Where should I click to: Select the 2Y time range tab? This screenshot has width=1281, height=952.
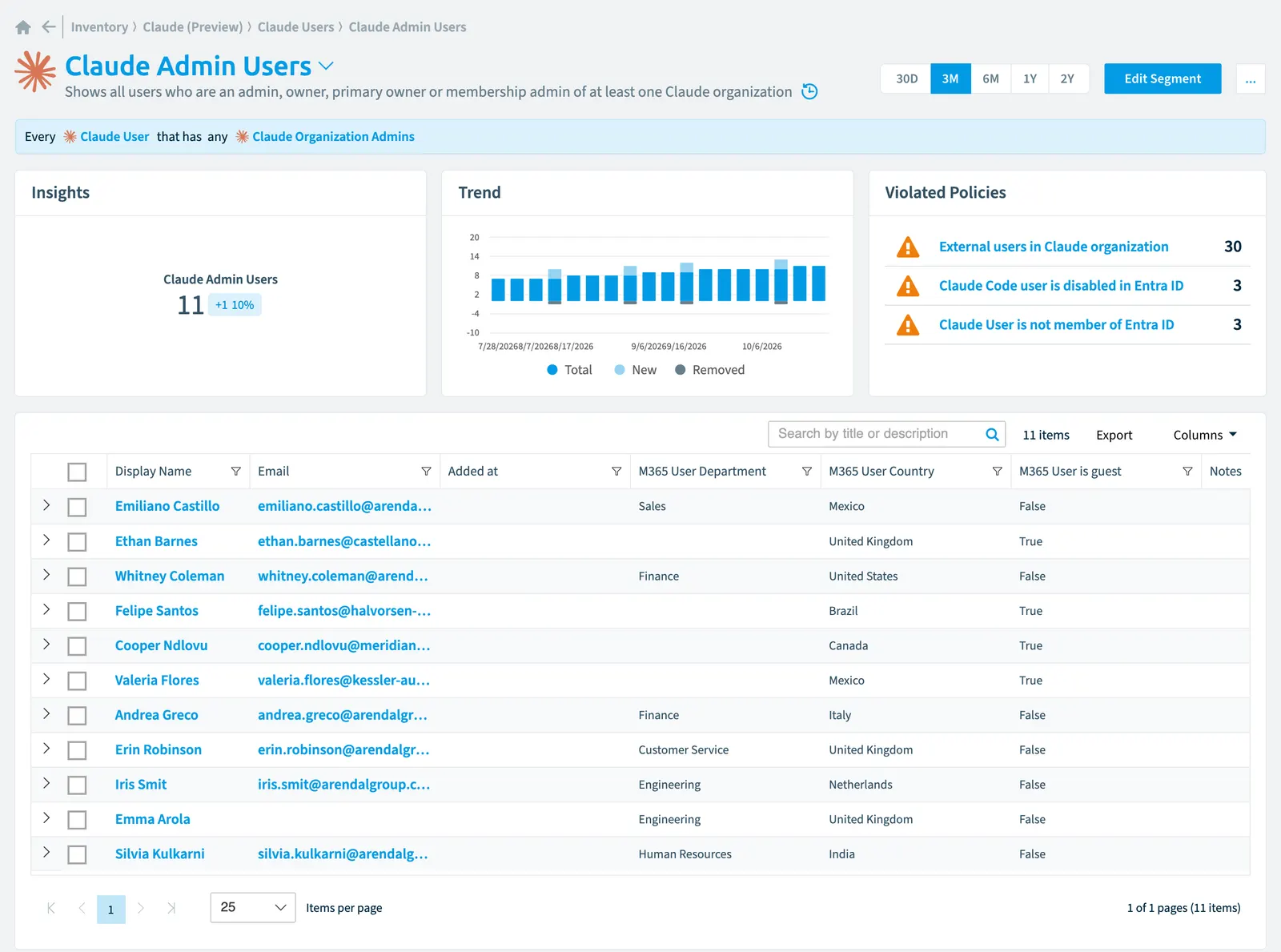tap(1067, 78)
